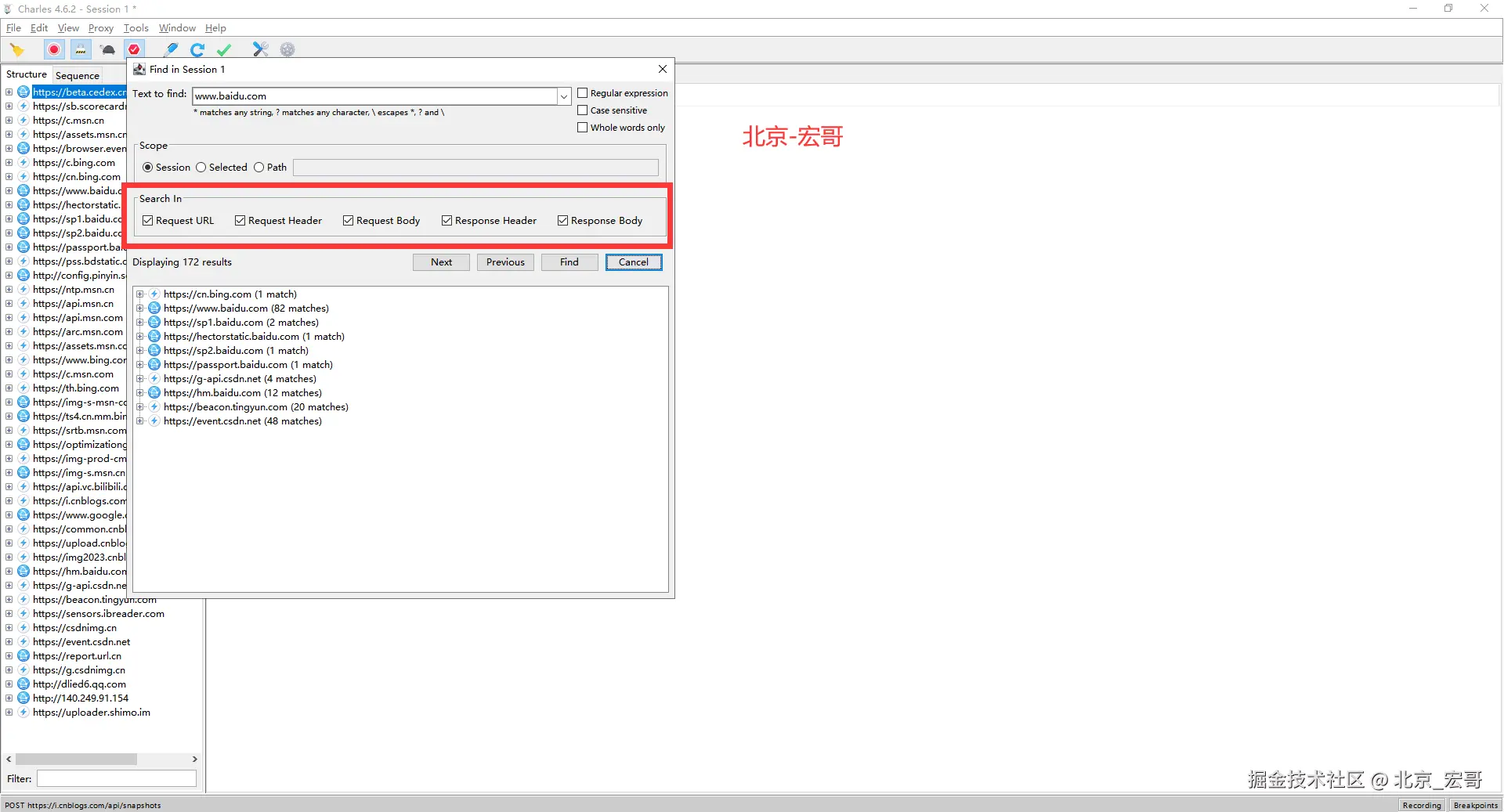The height and width of the screenshot is (812, 1504).
Task: Click the Text to find input
Action: click(x=374, y=96)
